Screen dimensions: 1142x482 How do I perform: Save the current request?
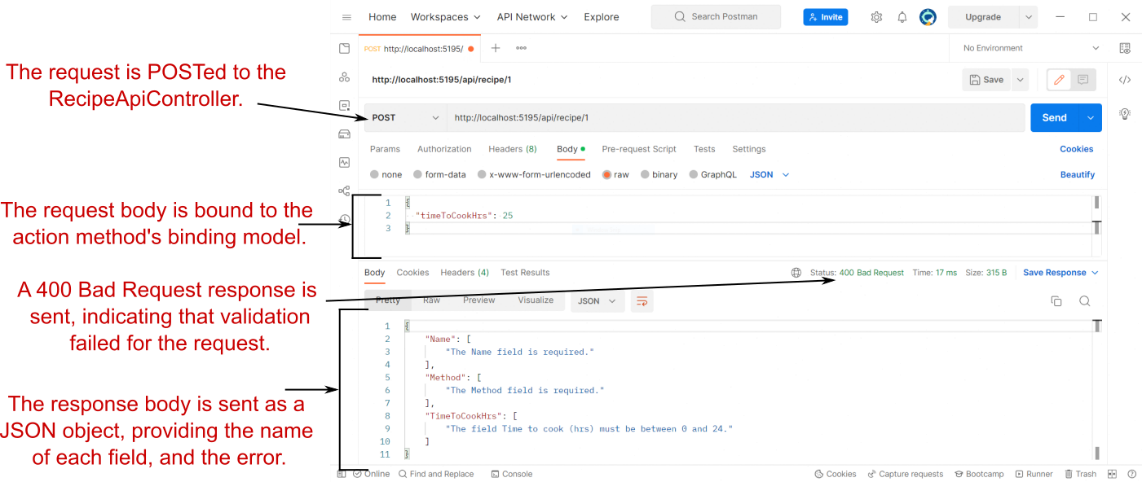point(986,80)
